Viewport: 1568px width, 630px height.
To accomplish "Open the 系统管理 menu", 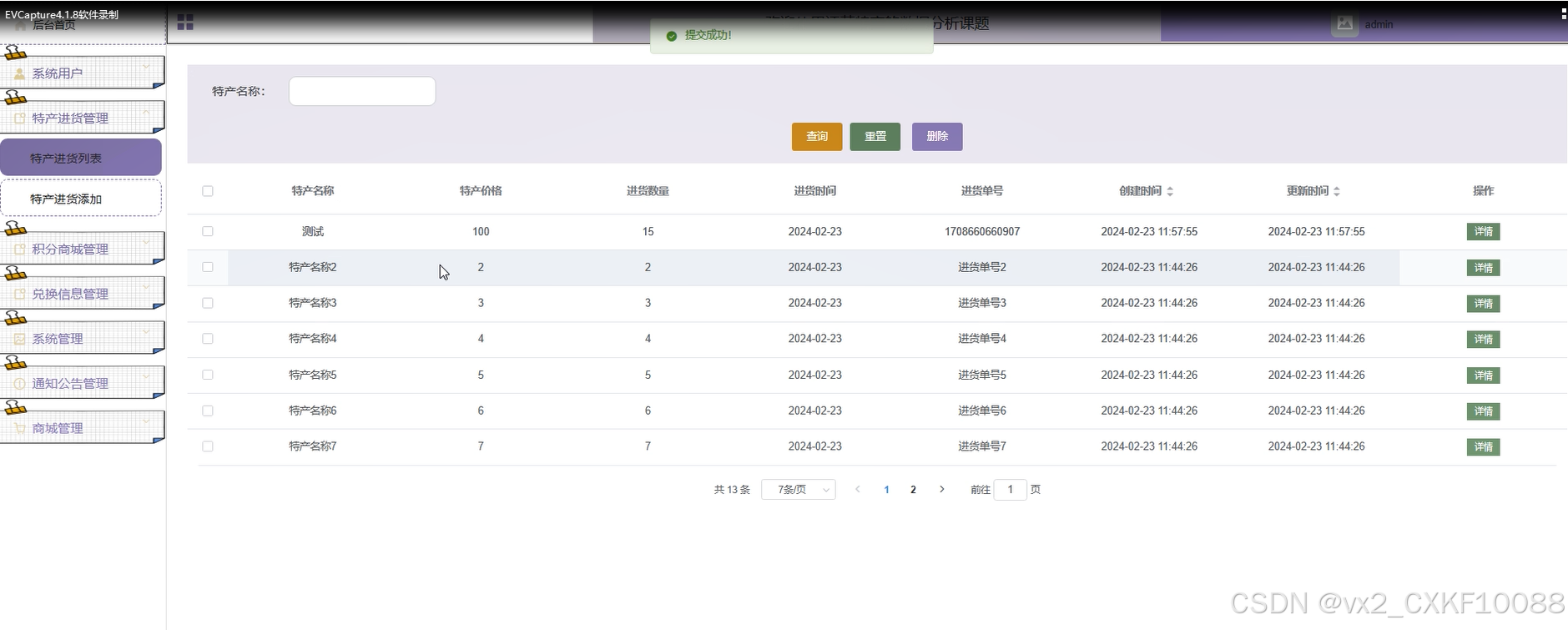I will 82,338.
